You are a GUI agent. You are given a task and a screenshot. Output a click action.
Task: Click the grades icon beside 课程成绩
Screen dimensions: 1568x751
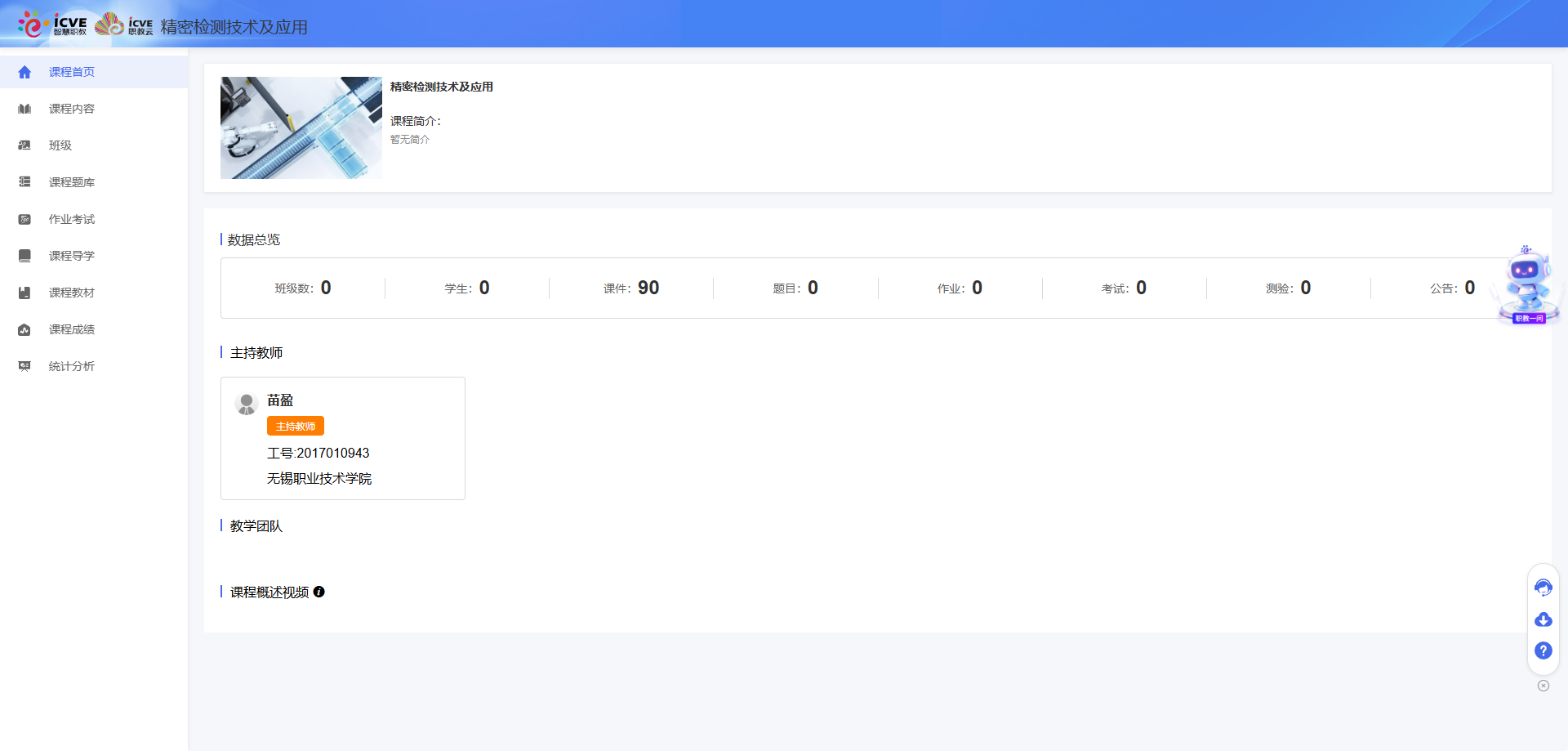[x=24, y=329]
